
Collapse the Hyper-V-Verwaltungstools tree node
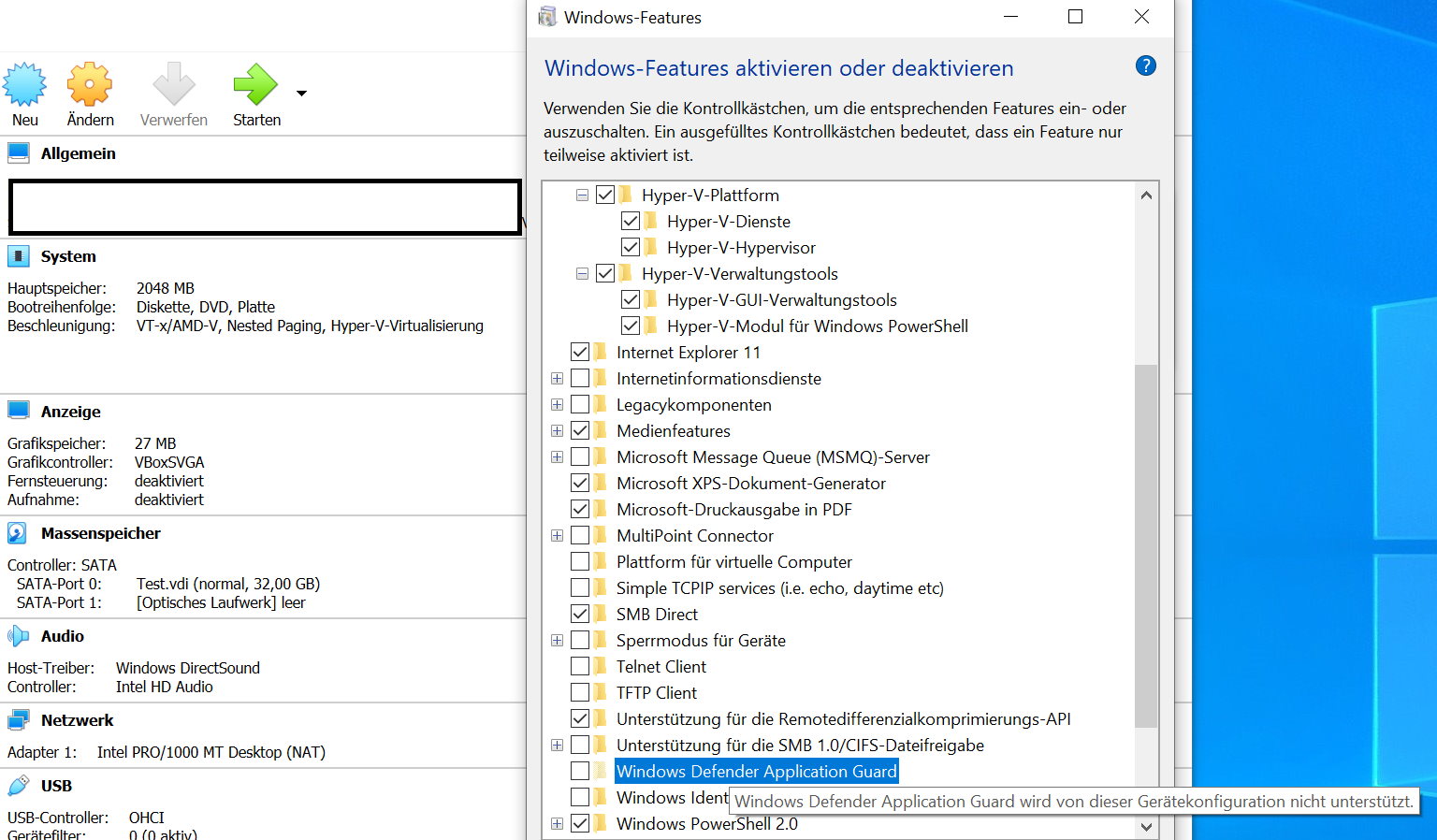point(582,274)
